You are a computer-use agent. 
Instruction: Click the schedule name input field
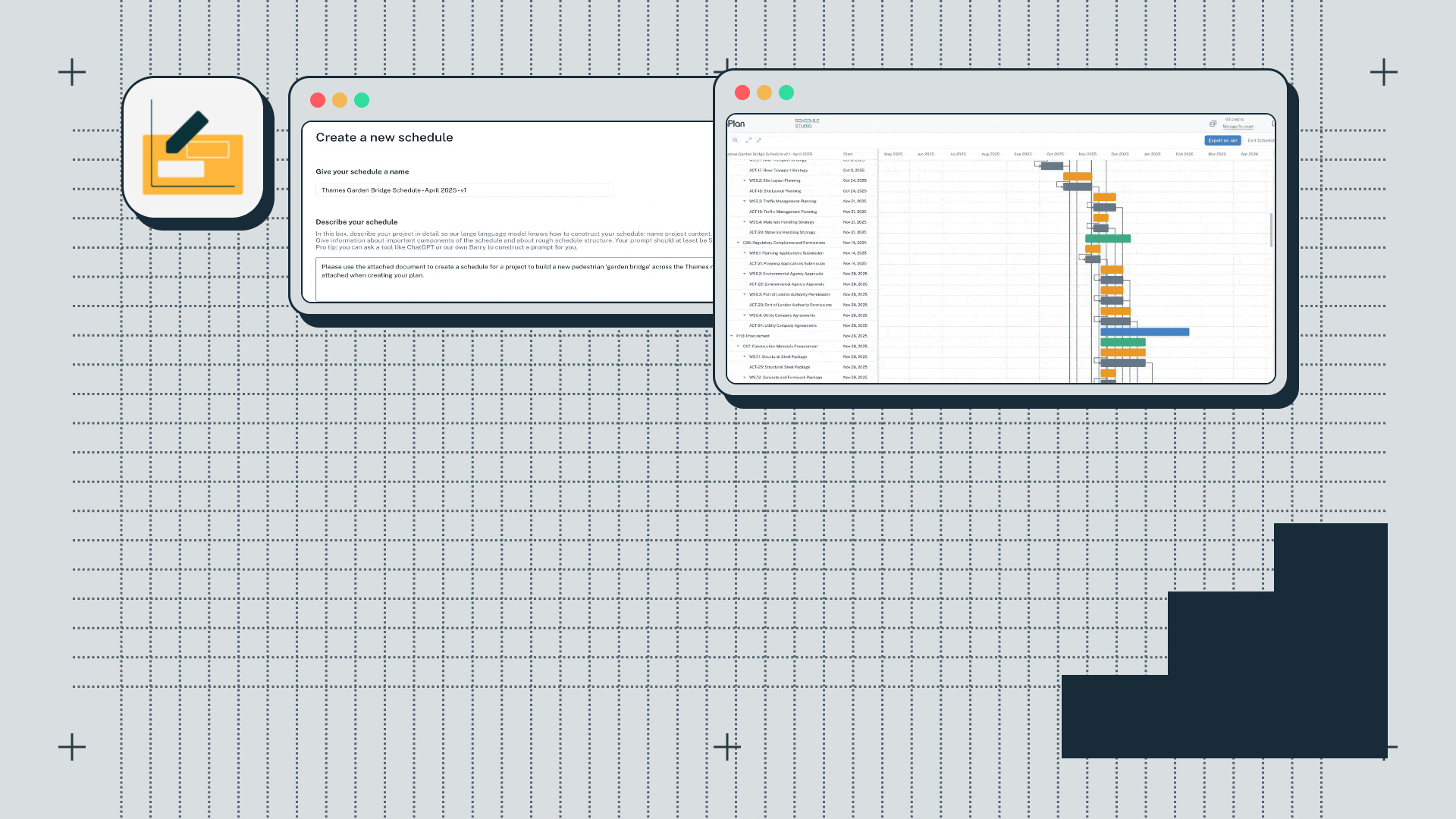464,190
